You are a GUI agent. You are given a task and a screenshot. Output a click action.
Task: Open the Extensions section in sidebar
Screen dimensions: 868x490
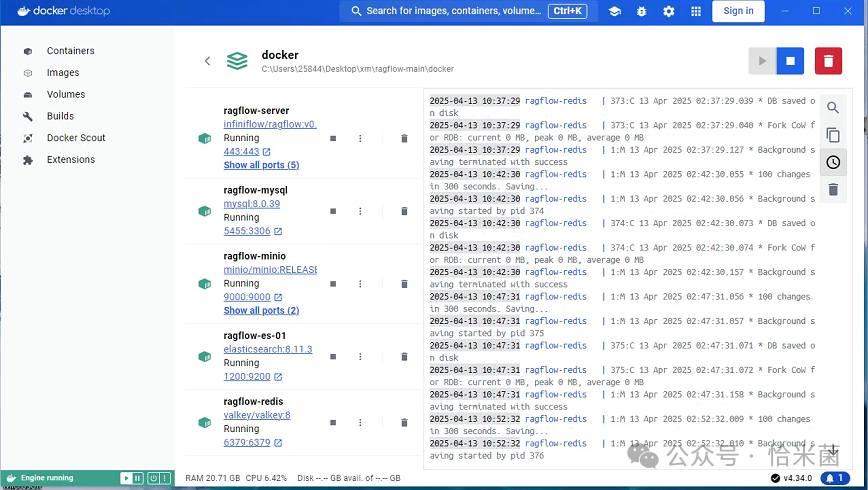70,159
